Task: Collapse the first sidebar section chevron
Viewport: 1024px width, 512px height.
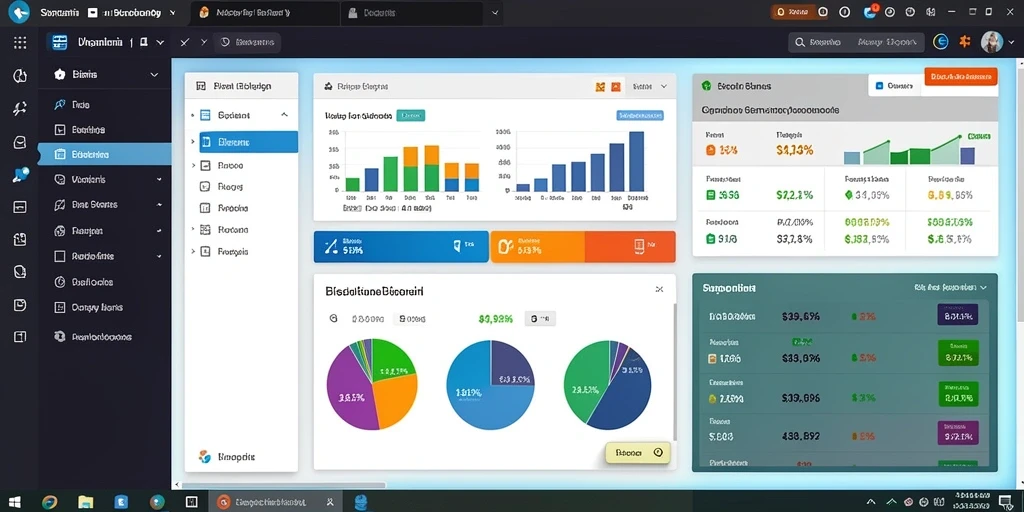Action: coord(154,74)
